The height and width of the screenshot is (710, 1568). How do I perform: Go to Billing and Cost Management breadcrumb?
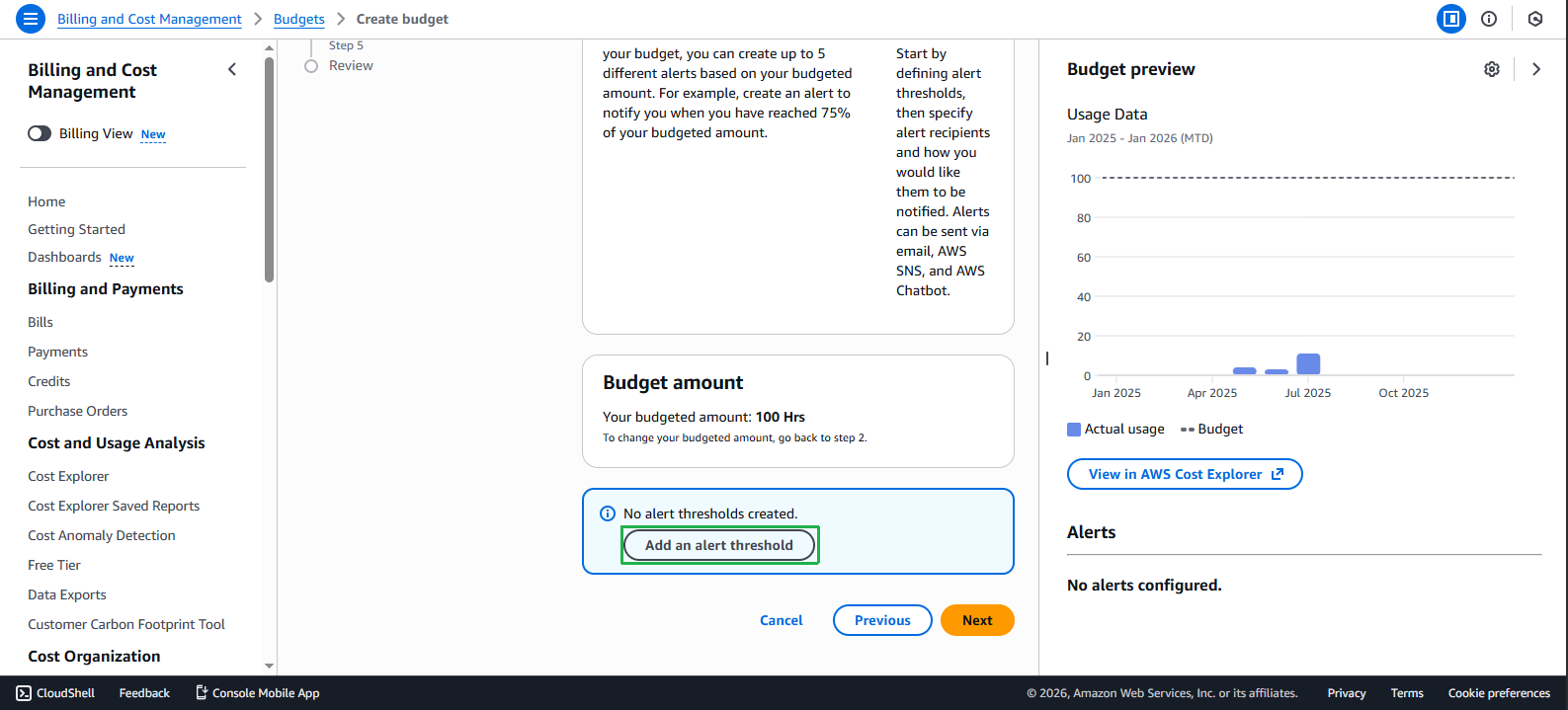149,19
